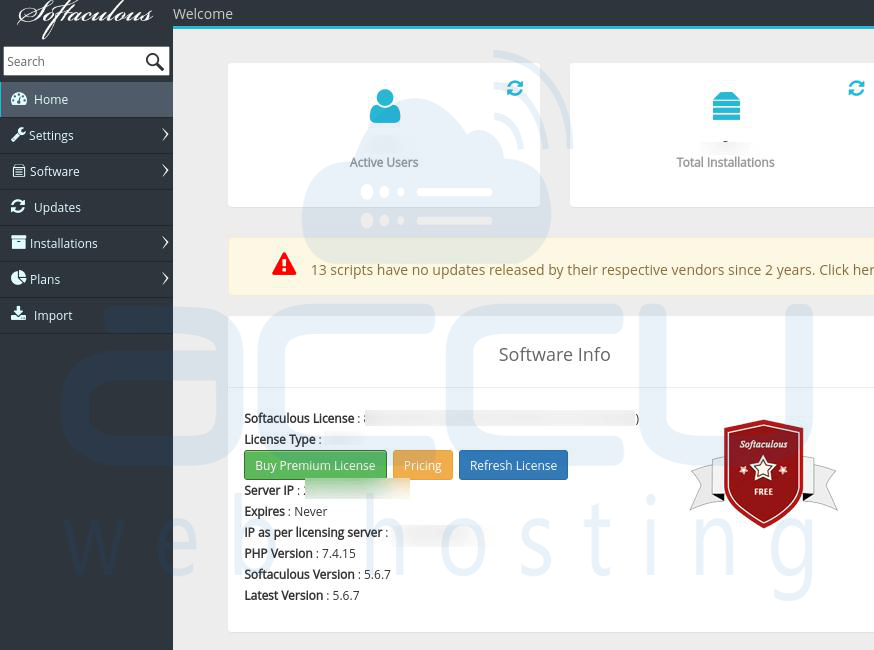This screenshot has width=874, height=650.
Task: Refresh the Active Users card
Action: (515, 88)
